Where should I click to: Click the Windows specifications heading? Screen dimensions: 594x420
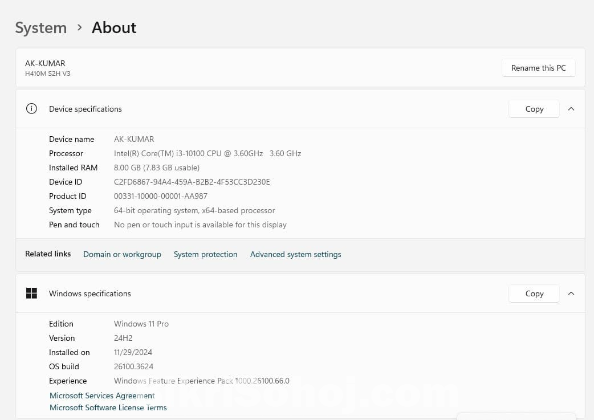point(90,294)
